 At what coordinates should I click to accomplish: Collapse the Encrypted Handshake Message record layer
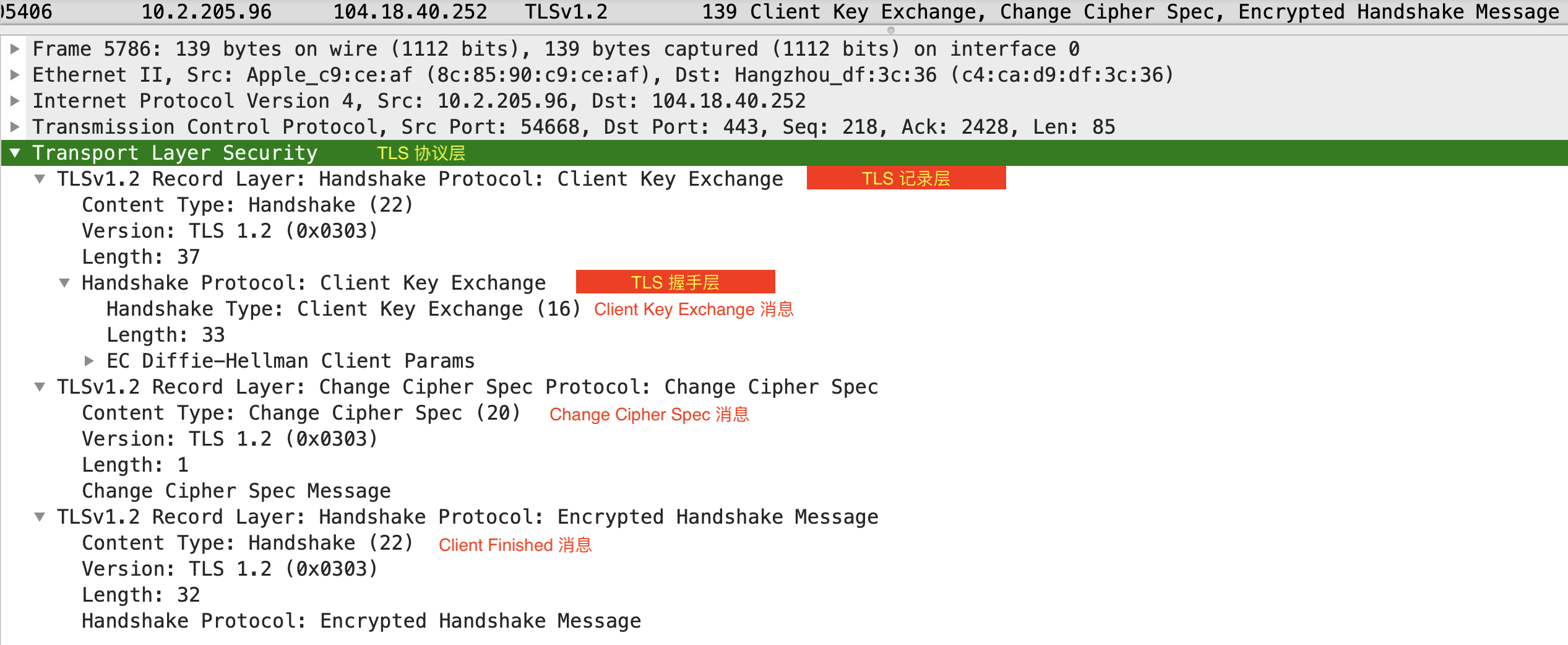[40, 516]
